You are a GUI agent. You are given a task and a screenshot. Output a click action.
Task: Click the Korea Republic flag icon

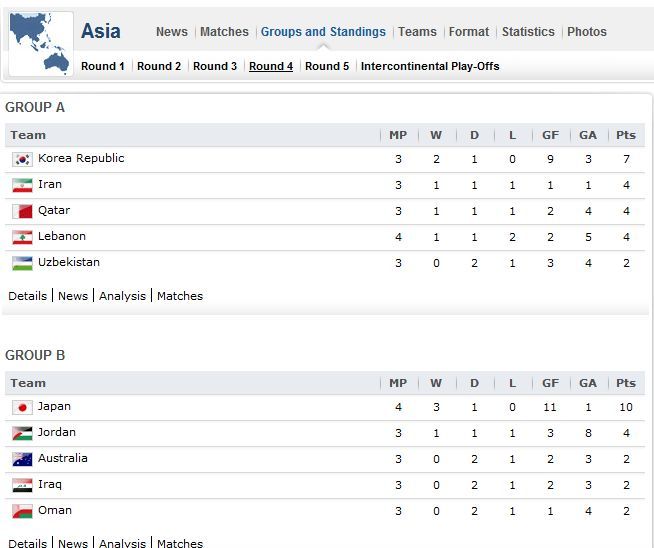click(x=22, y=159)
